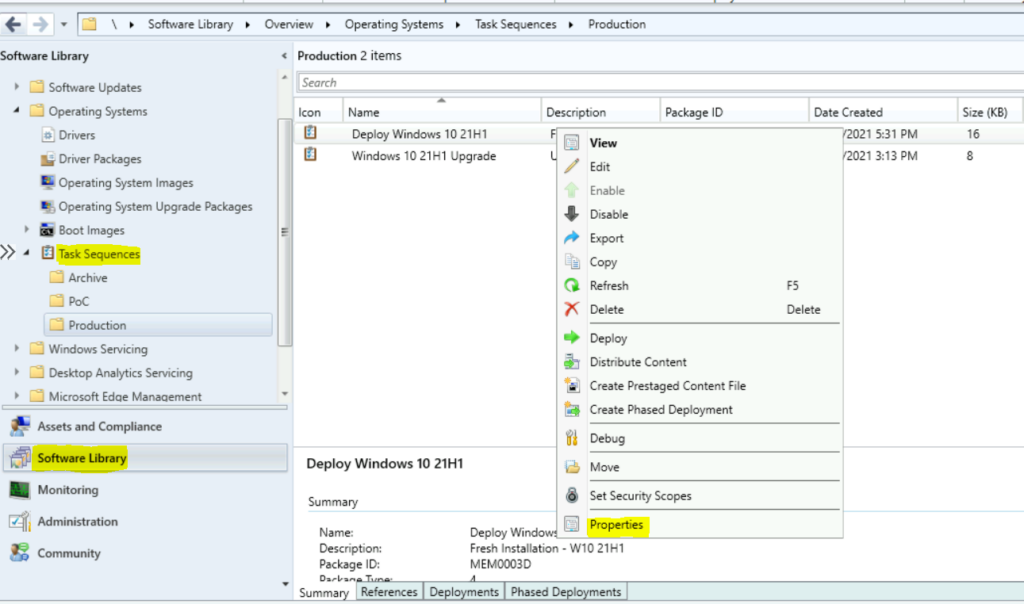Viewport: 1024px width, 604px height.
Task: Select the Windows 10 21H1 Upgrade row name
Action: pos(424,155)
